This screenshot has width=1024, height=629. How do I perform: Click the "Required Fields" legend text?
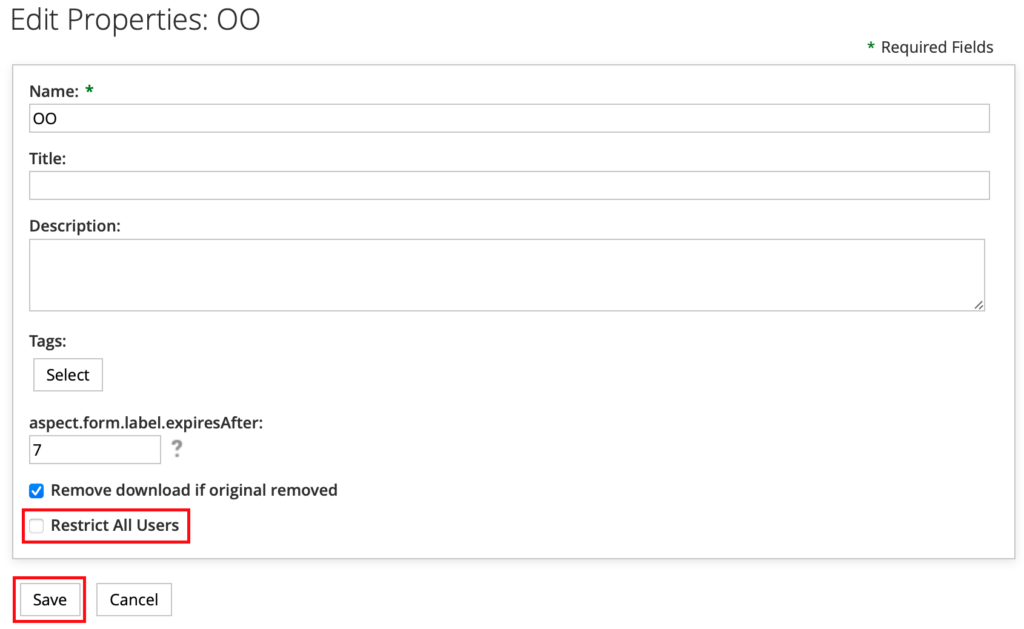(x=937, y=47)
